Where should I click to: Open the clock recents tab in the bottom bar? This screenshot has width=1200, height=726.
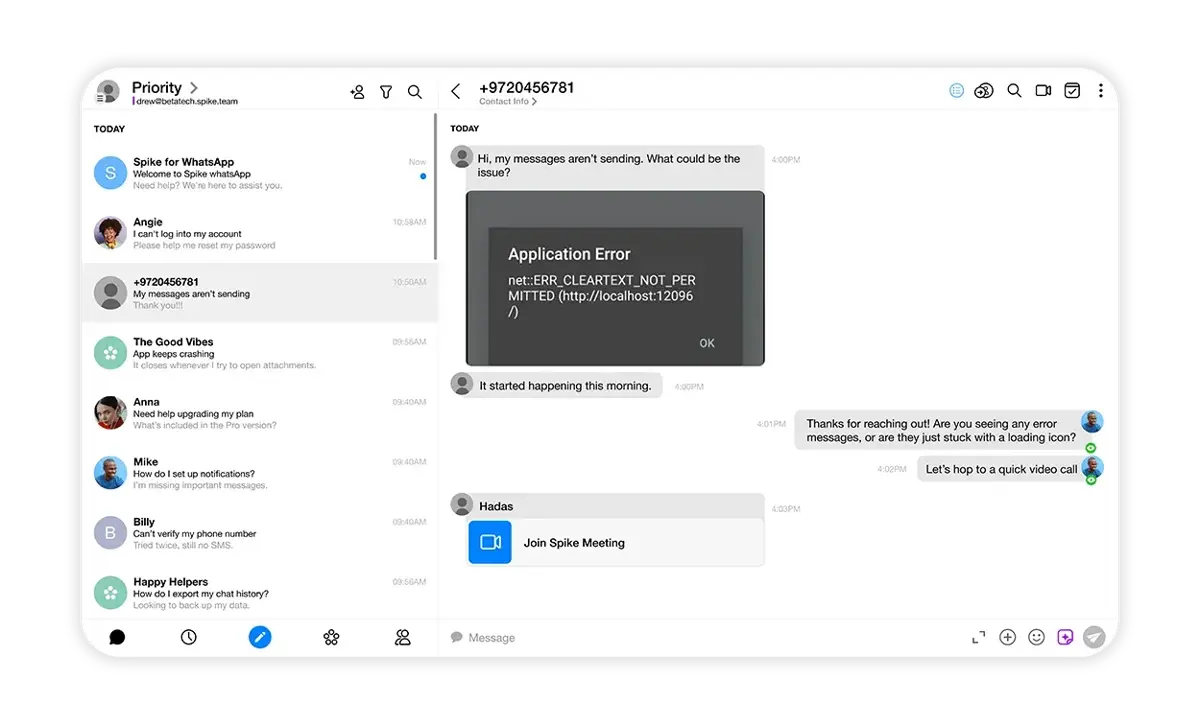click(189, 637)
